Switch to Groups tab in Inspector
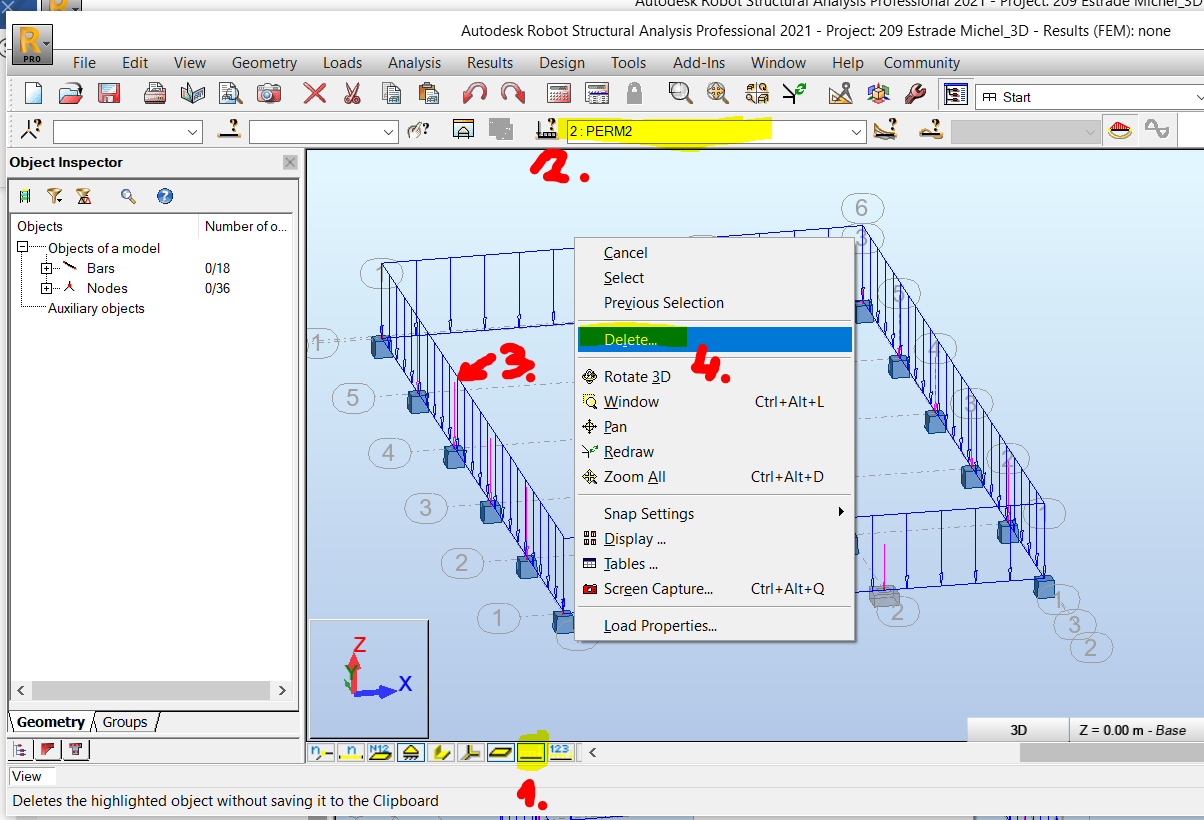Screen dimensions: 1204x820 coord(125,722)
